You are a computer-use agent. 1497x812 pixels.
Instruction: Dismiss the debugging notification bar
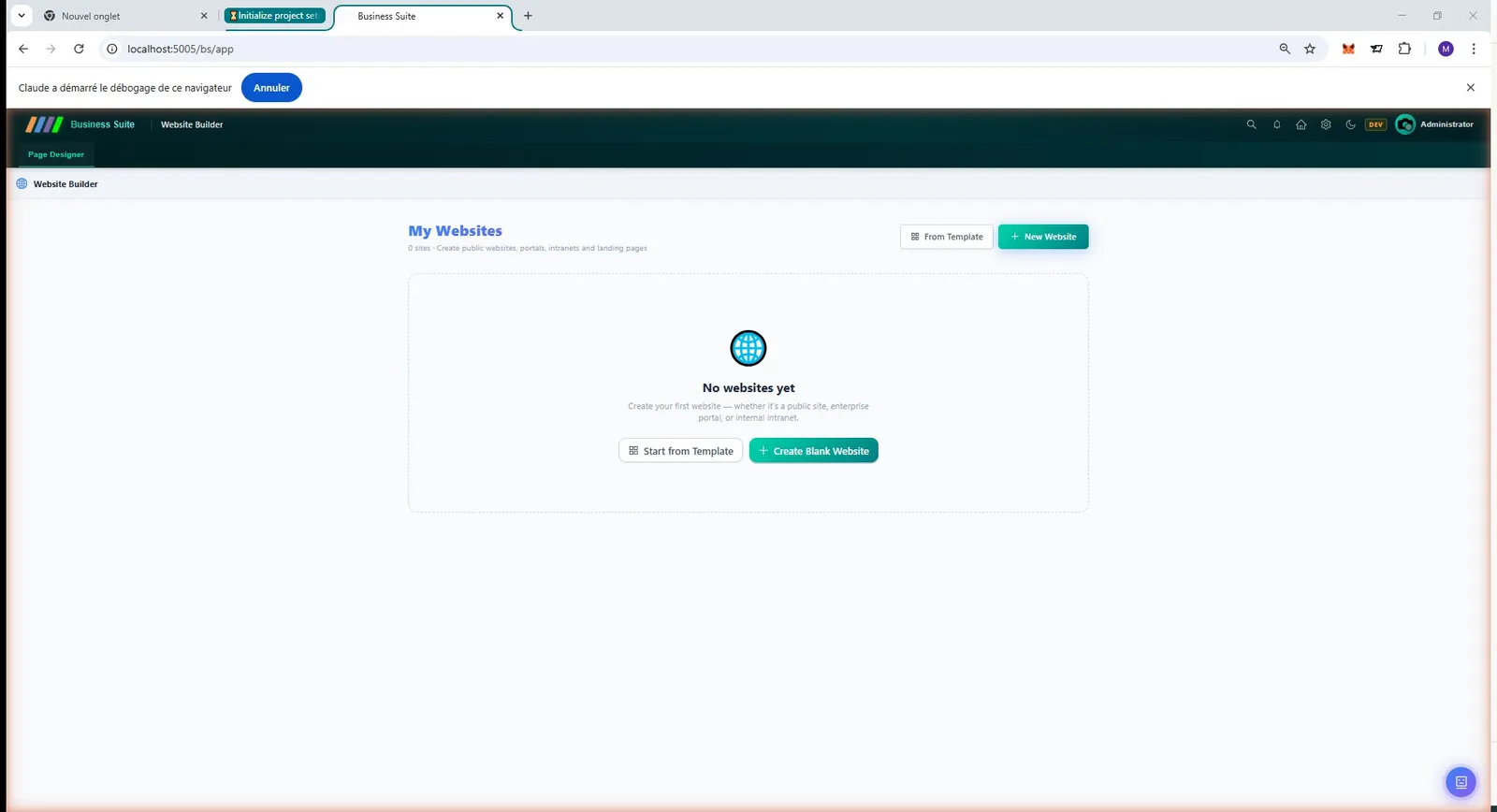click(1471, 88)
